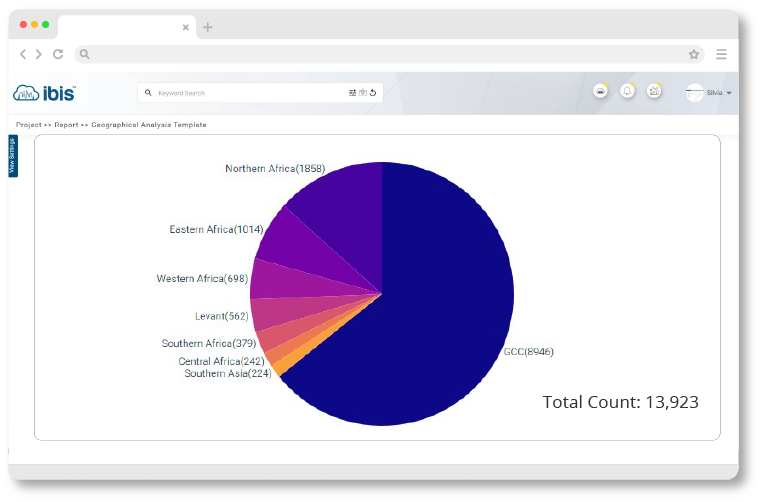The image size is (761, 502).
Task: Open advanced search filter icon
Action: coord(352,93)
